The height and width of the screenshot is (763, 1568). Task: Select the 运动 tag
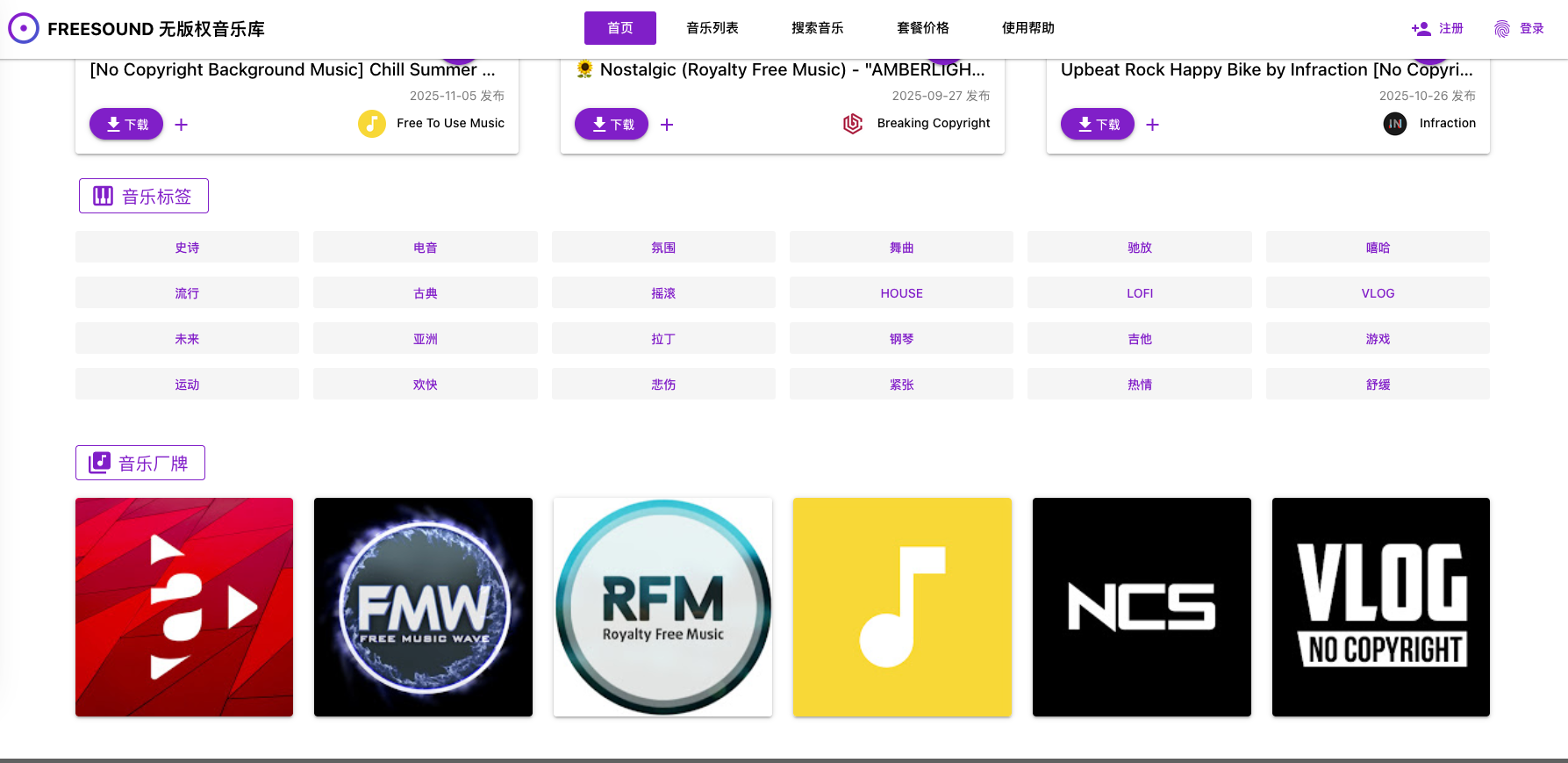(x=187, y=384)
